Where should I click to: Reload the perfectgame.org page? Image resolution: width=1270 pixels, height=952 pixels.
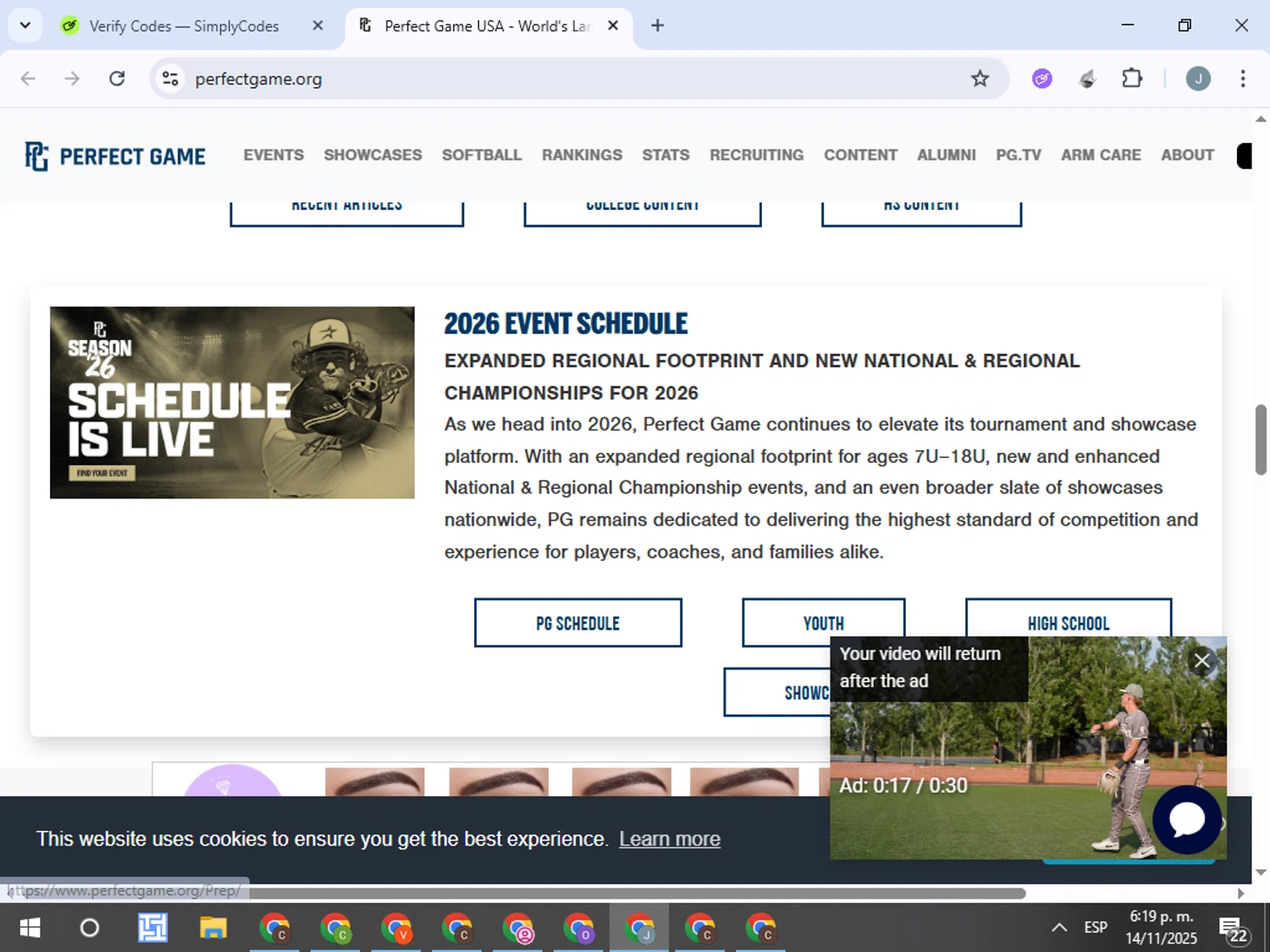[x=117, y=79]
